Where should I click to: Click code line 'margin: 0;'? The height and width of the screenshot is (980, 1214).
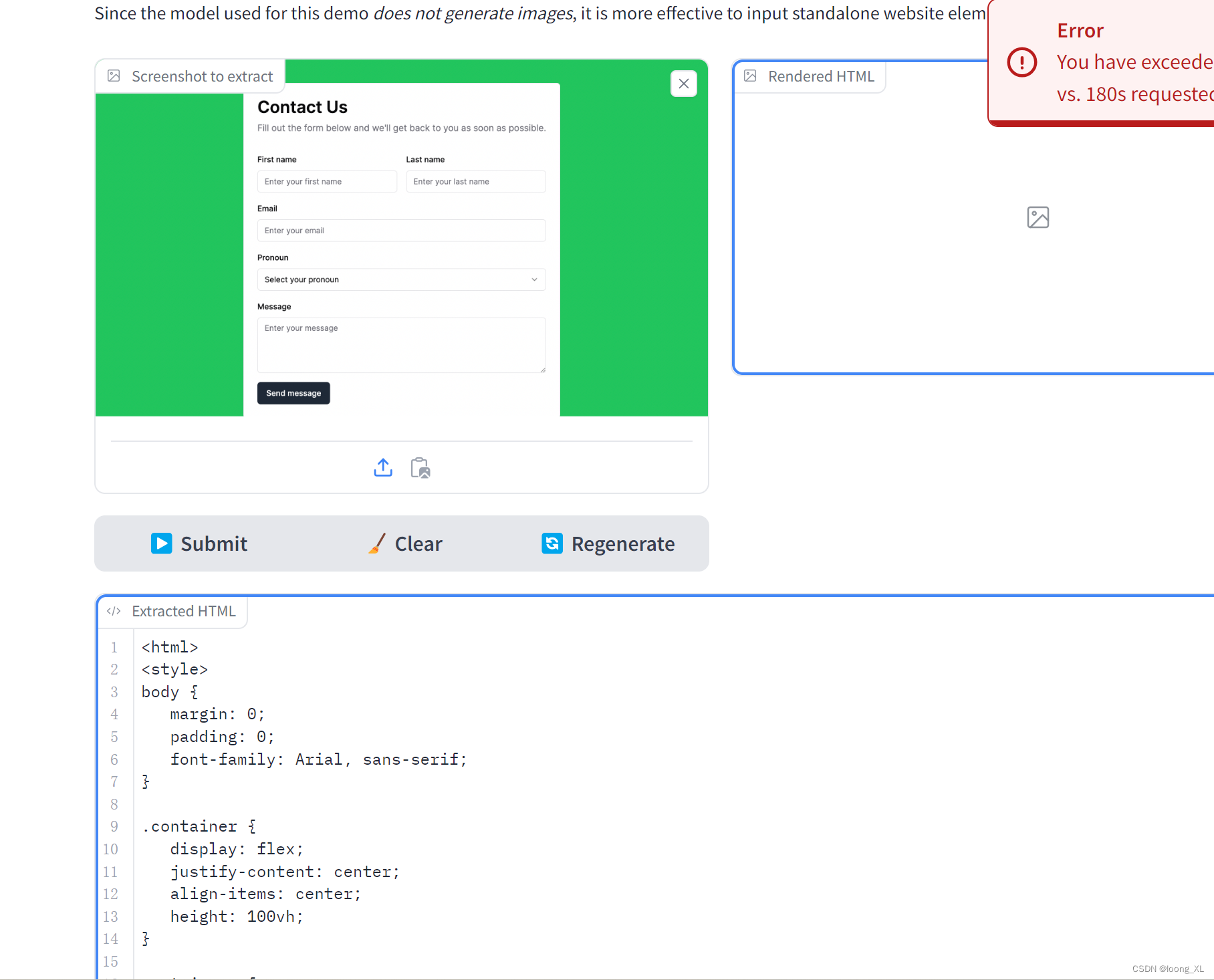point(217,714)
